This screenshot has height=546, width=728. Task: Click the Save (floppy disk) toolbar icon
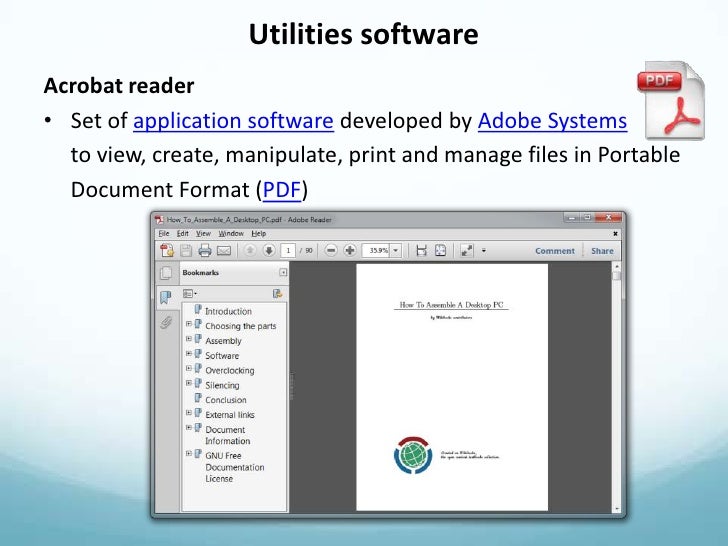click(186, 251)
